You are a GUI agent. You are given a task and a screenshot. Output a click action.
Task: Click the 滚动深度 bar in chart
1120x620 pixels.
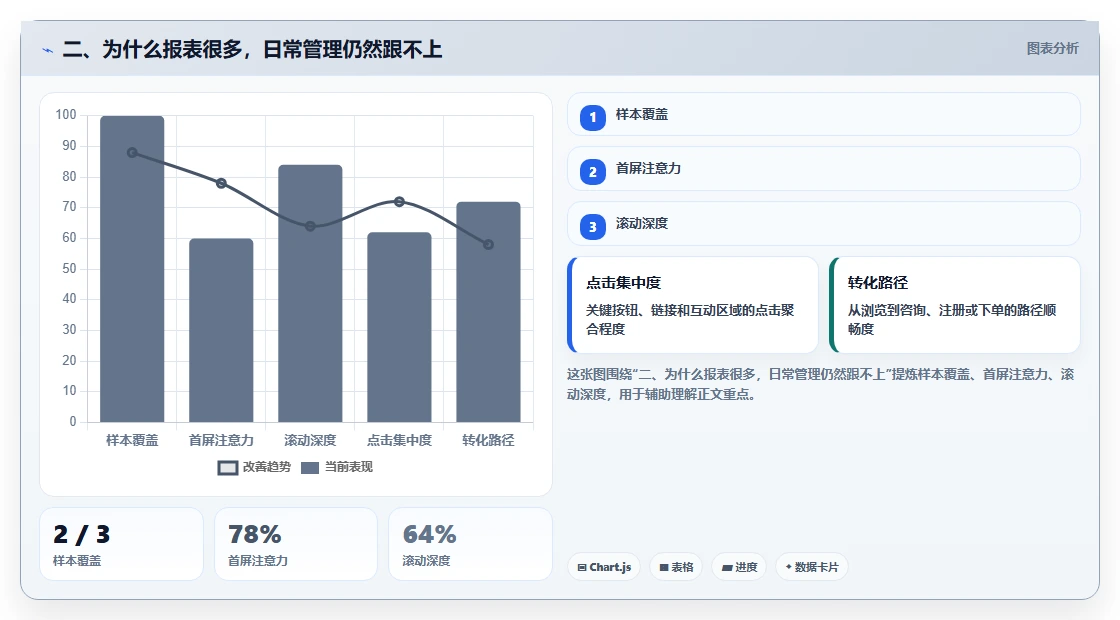[x=310, y=293]
